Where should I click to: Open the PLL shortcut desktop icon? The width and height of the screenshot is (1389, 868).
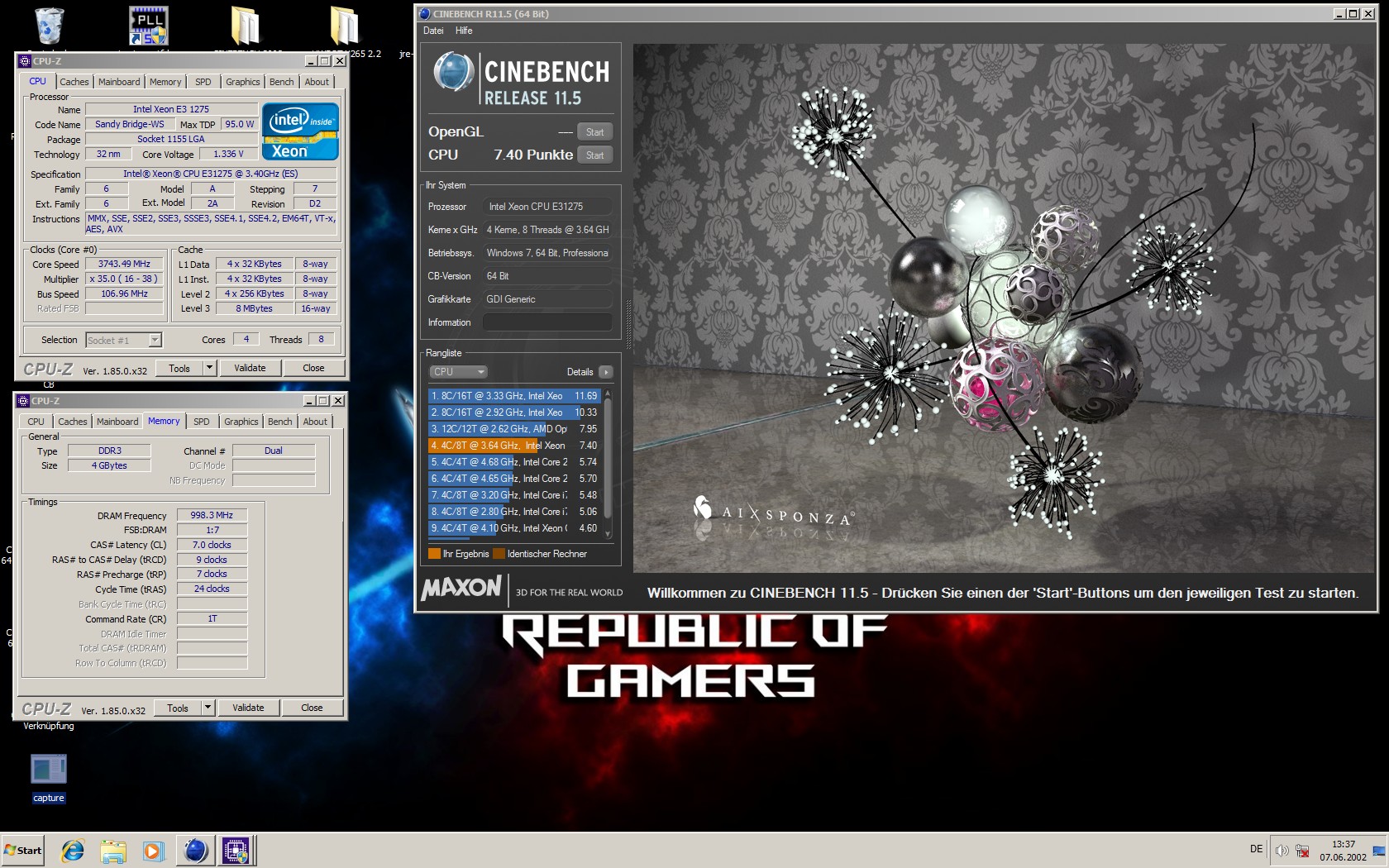149,25
